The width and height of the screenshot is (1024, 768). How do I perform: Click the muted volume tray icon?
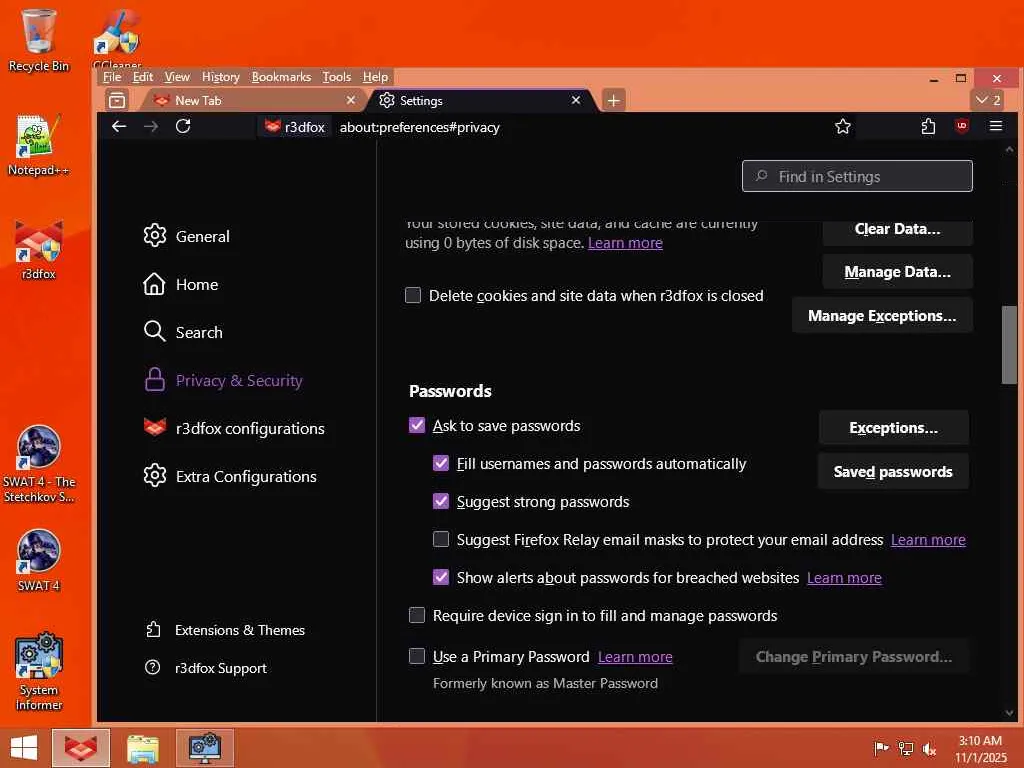(x=929, y=748)
